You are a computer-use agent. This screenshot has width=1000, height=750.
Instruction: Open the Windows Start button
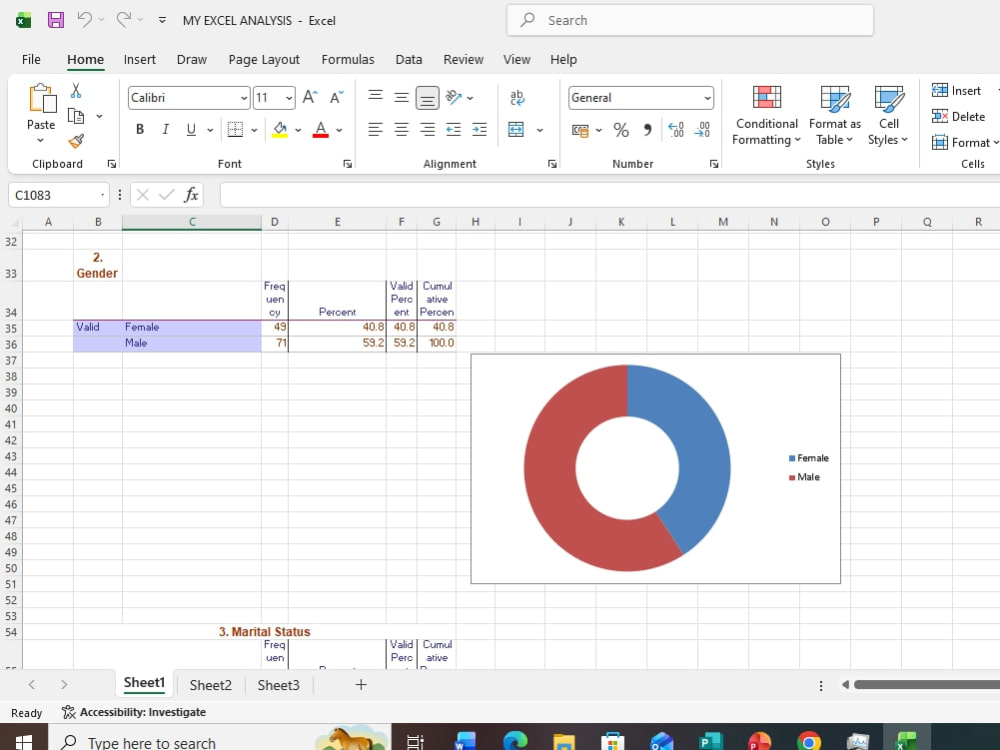click(x=24, y=740)
